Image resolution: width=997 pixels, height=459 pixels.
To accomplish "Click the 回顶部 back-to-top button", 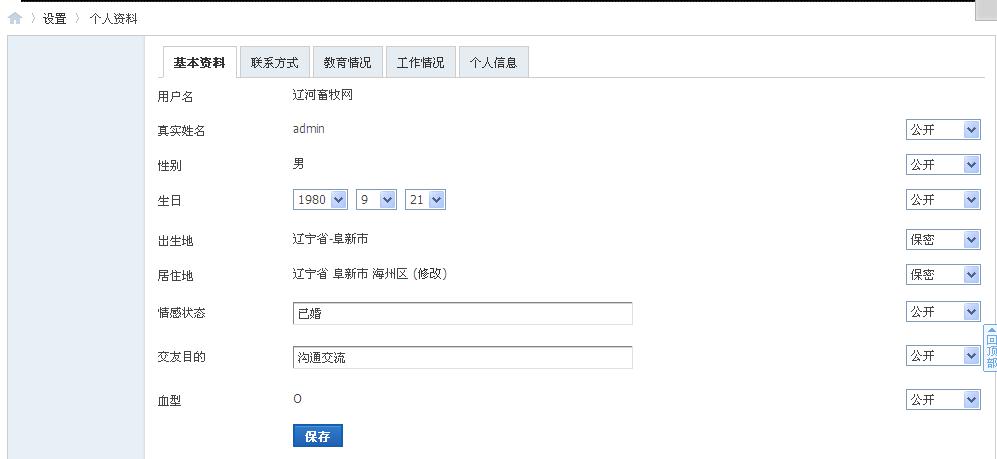I will (x=991, y=348).
